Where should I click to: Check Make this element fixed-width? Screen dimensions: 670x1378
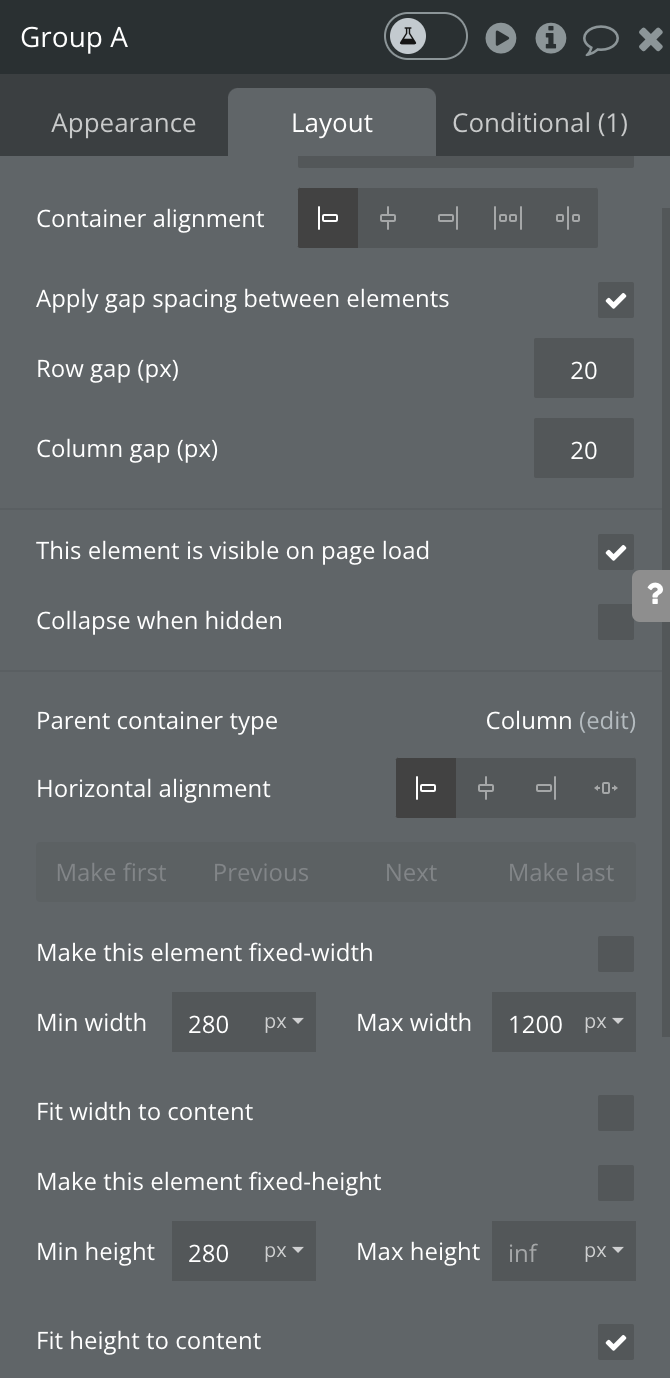pyautogui.click(x=615, y=954)
